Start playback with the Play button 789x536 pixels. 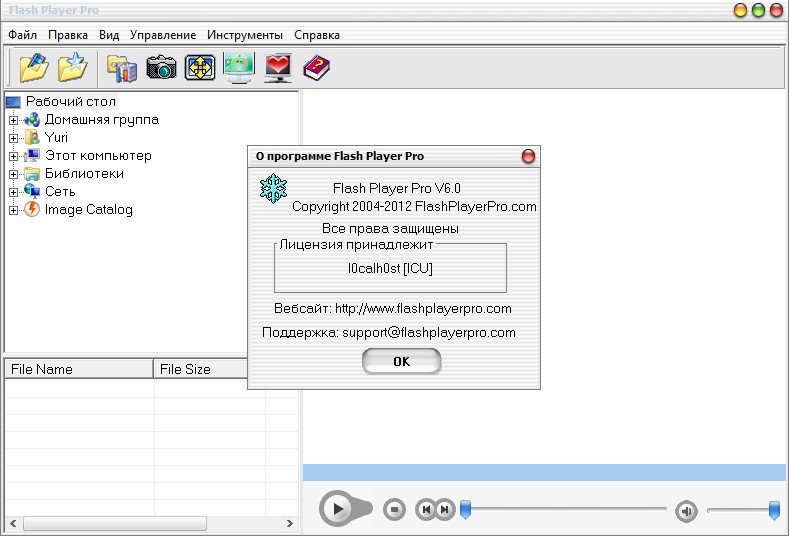click(338, 509)
